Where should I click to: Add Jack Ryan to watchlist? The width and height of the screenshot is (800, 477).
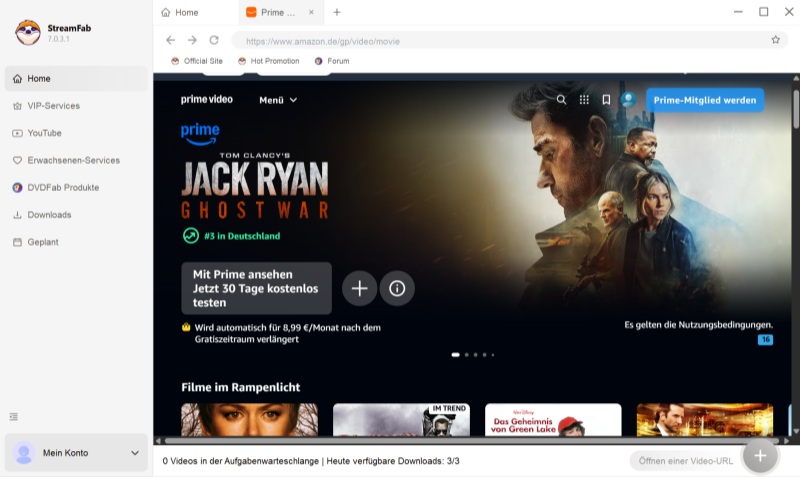pyautogui.click(x=360, y=288)
